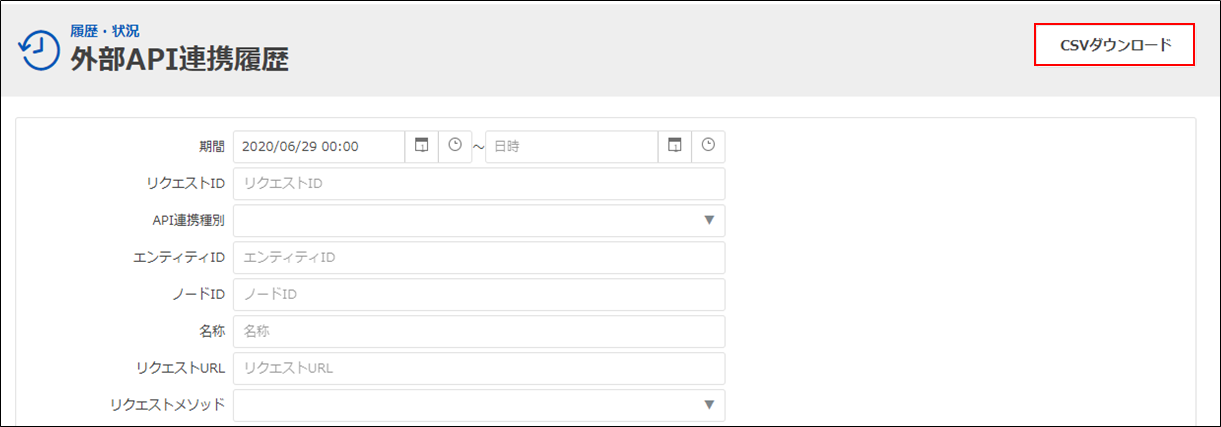The height and width of the screenshot is (427, 1221).
Task: Open the start date calendar picker
Action: [x=421, y=146]
